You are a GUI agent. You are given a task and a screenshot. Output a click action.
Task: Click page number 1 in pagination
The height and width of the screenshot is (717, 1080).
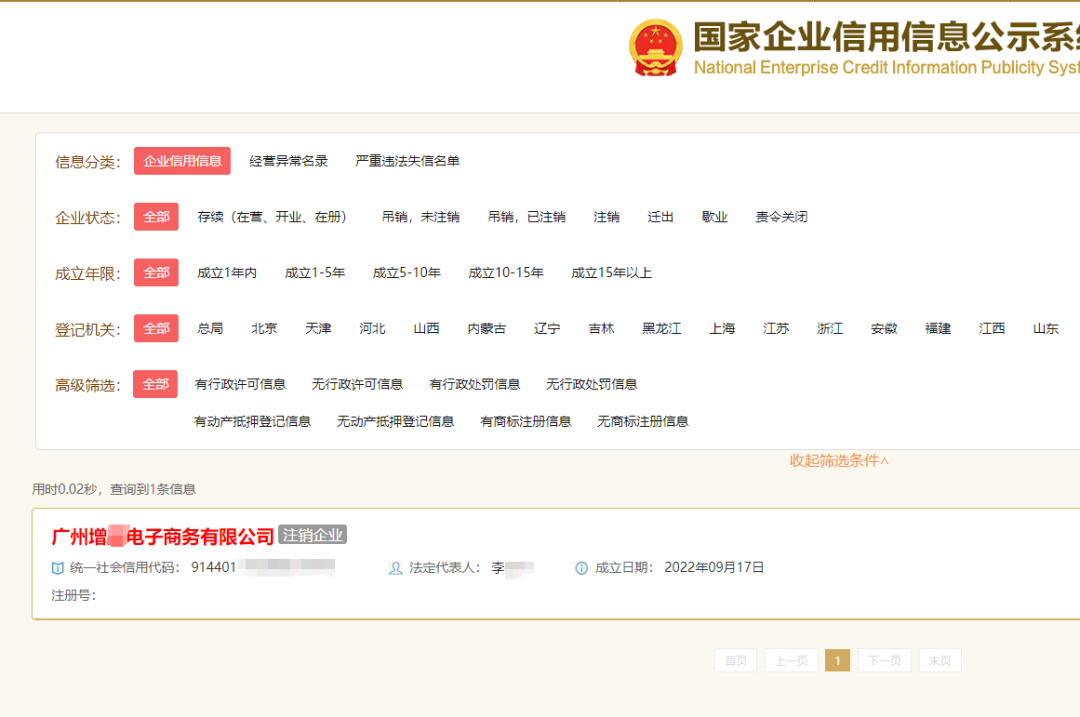pyautogui.click(x=837, y=660)
